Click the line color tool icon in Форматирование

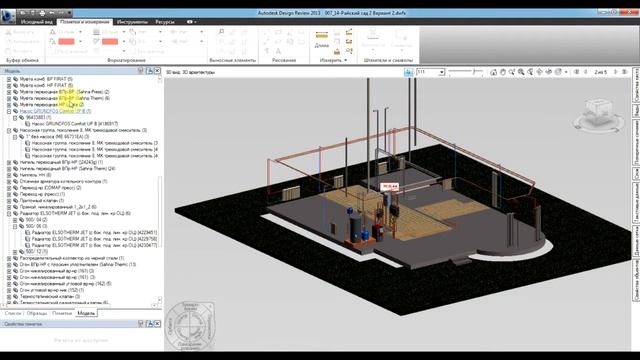pos(96,41)
